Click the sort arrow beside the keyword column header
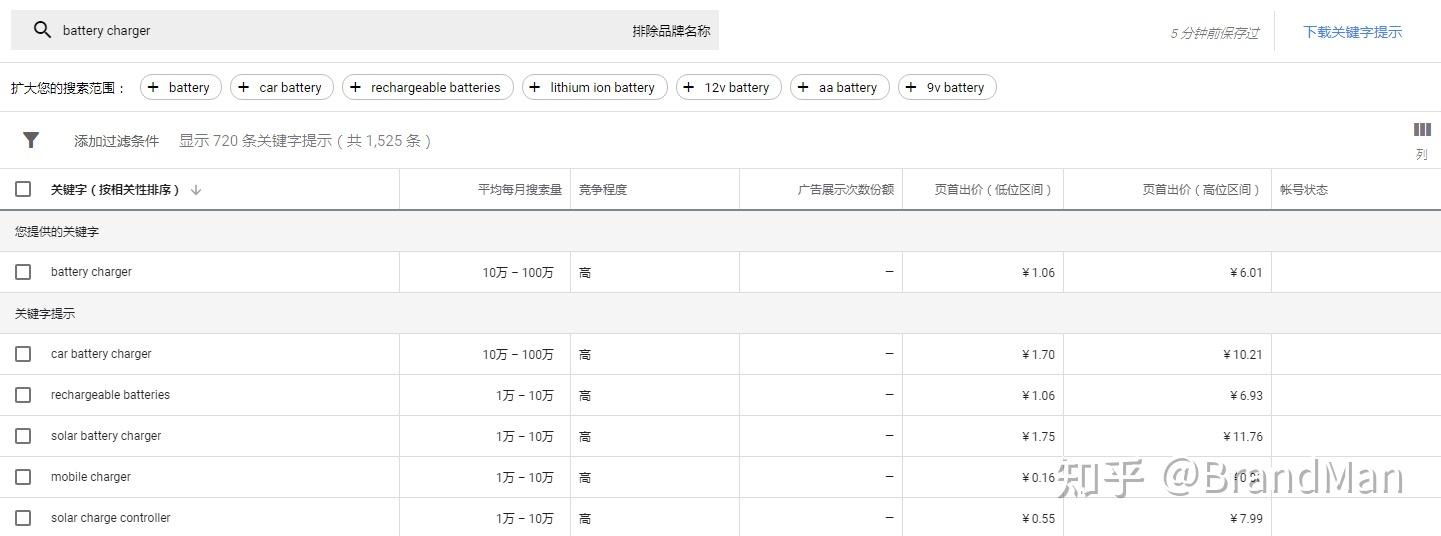This screenshot has height=536, width=1441. [196, 190]
